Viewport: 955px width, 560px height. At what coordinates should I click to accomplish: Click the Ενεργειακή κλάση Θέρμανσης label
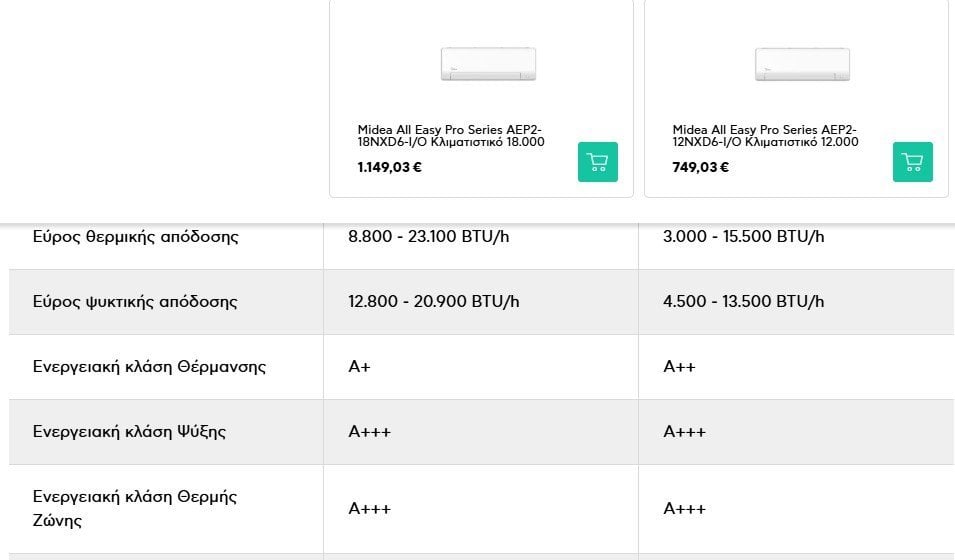point(149,367)
